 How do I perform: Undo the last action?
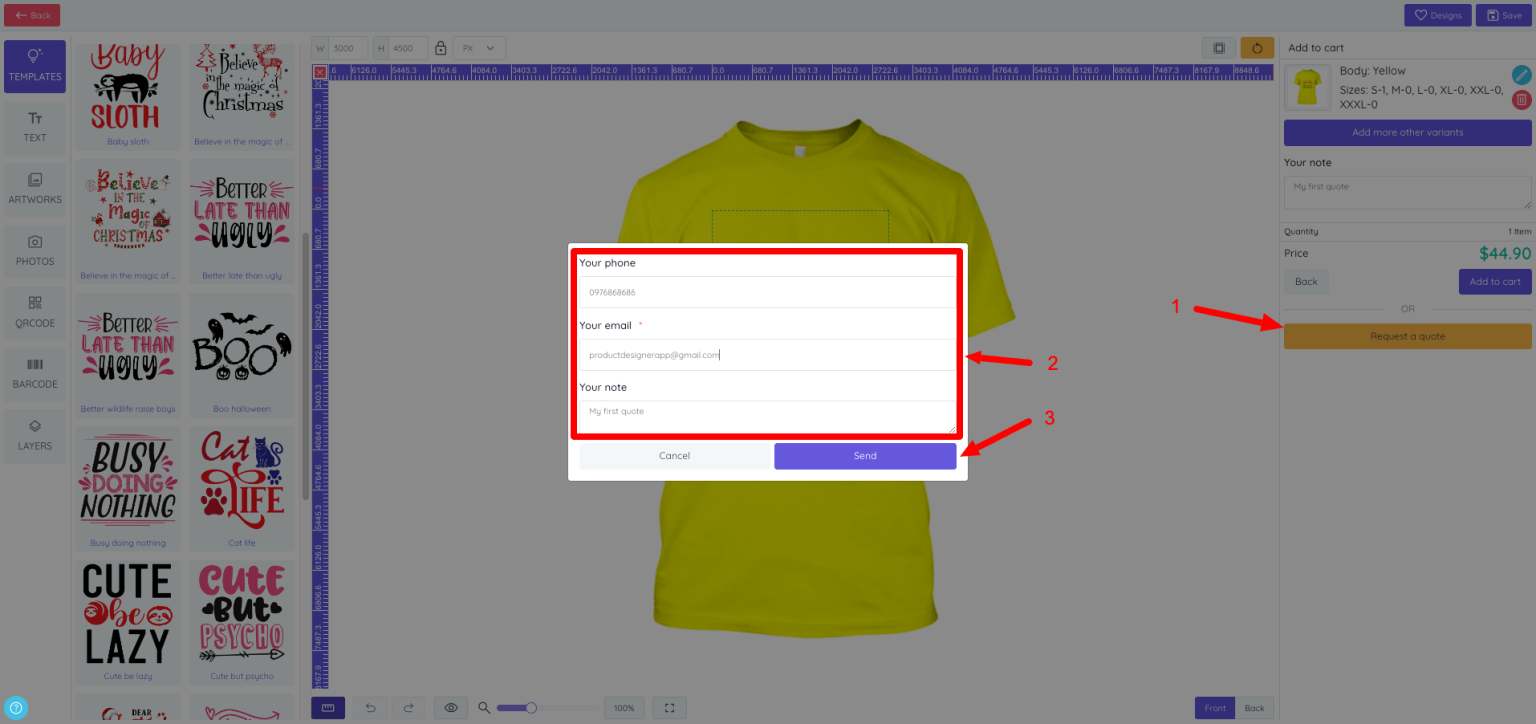pyautogui.click(x=370, y=708)
